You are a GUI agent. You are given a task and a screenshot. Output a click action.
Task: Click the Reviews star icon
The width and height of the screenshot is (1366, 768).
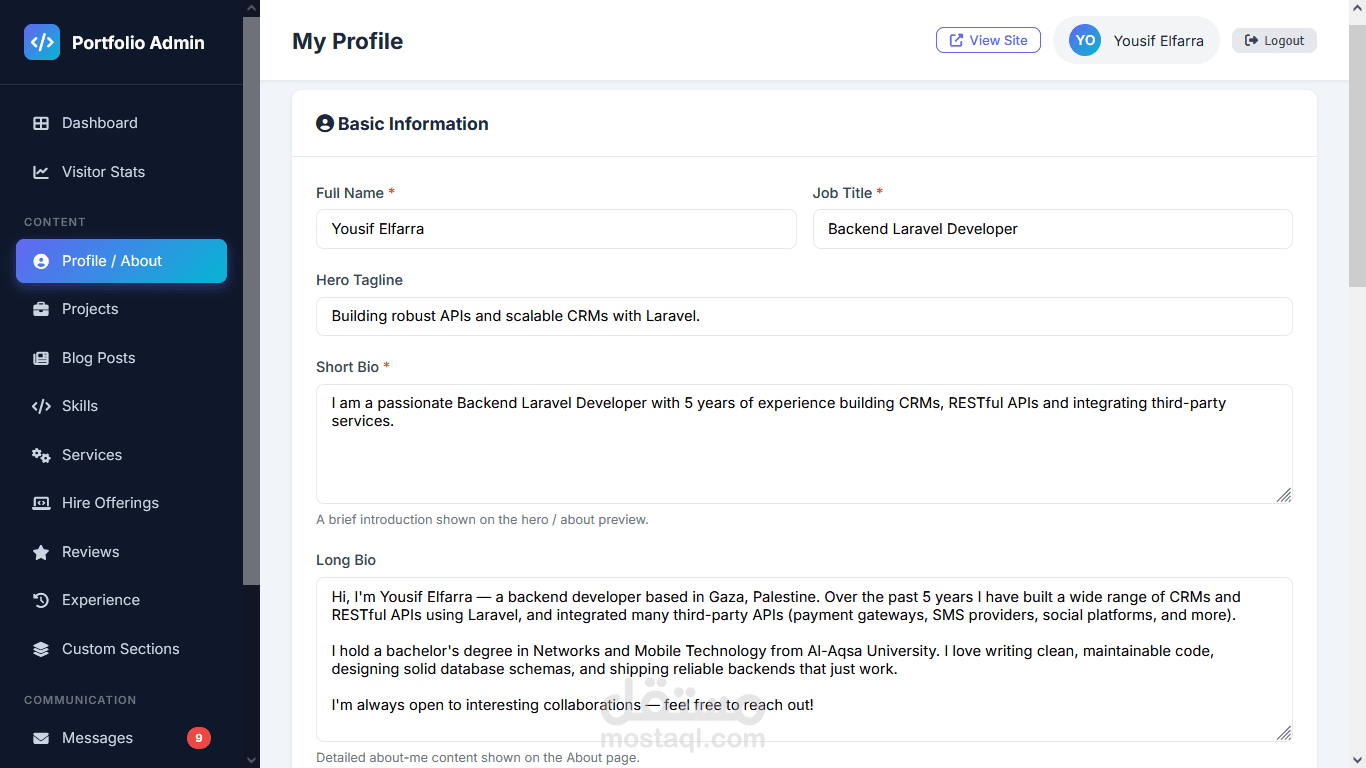coord(41,552)
